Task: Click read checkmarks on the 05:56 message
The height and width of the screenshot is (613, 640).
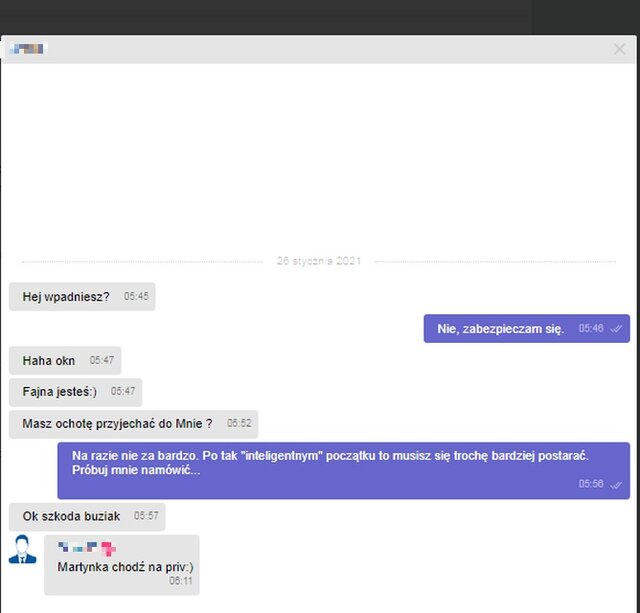Action: [x=617, y=484]
